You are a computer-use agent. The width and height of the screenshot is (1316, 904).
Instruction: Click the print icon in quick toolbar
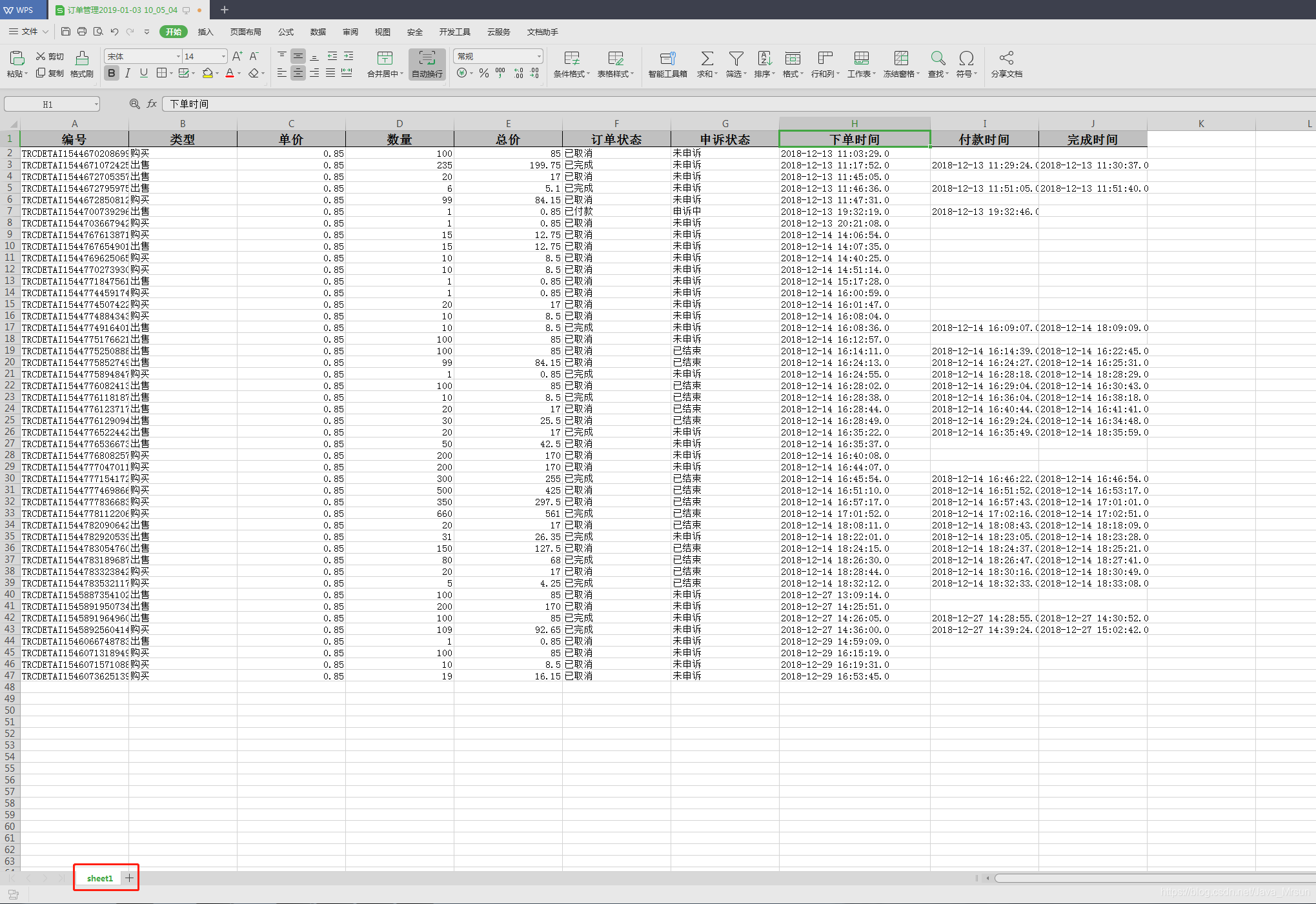(x=81, y=31)
